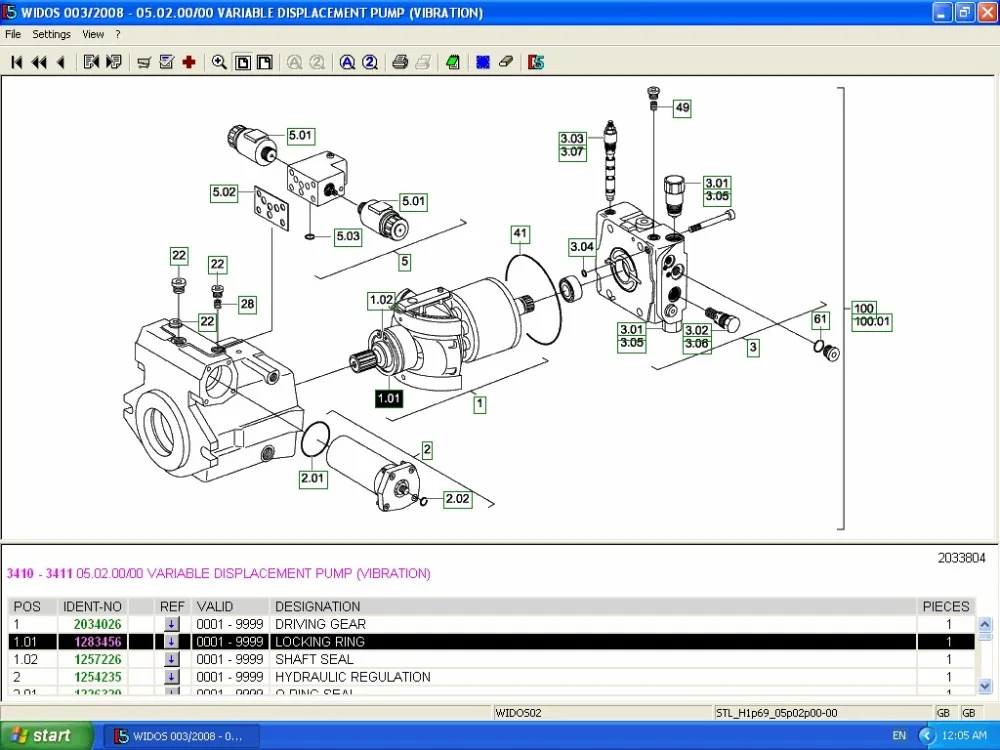Select callout 41 in diagram

[520, 234]
